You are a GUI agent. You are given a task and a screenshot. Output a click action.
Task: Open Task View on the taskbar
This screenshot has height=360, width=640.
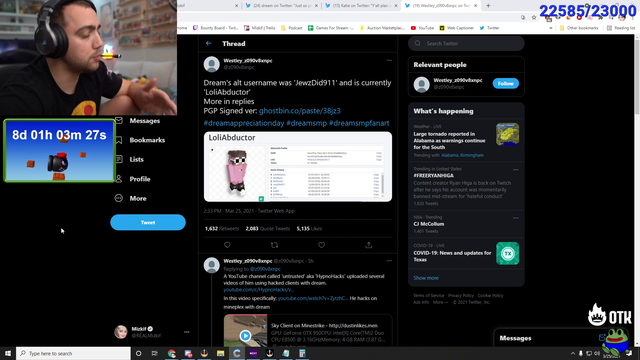155,353
